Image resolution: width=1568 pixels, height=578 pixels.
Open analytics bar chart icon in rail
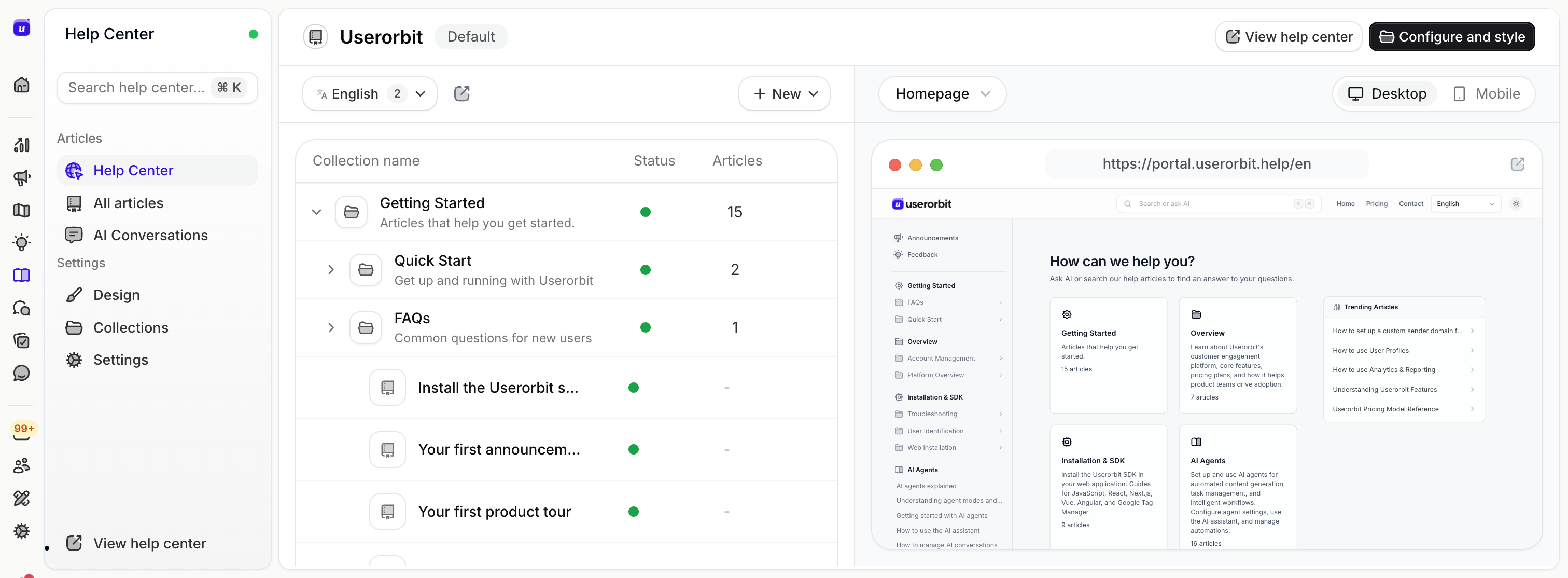(21, 145)
